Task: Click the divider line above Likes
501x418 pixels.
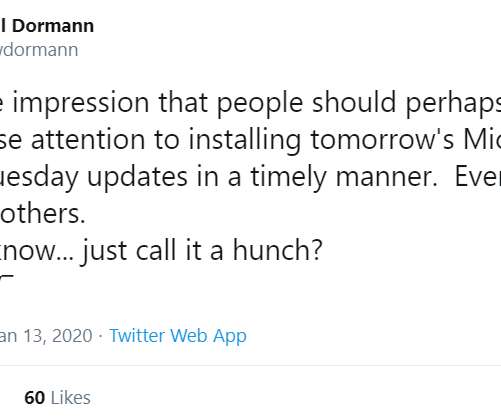Action: pos(250,365)
